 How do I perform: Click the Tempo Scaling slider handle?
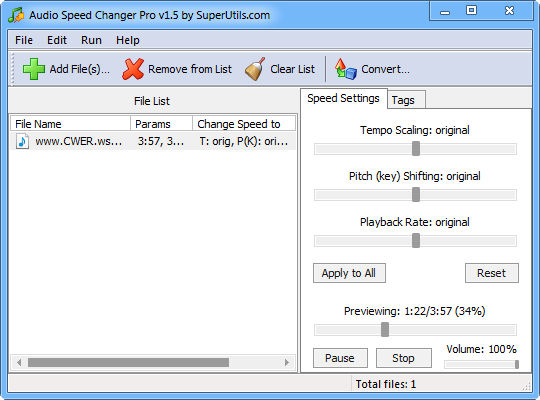[416, 149]
